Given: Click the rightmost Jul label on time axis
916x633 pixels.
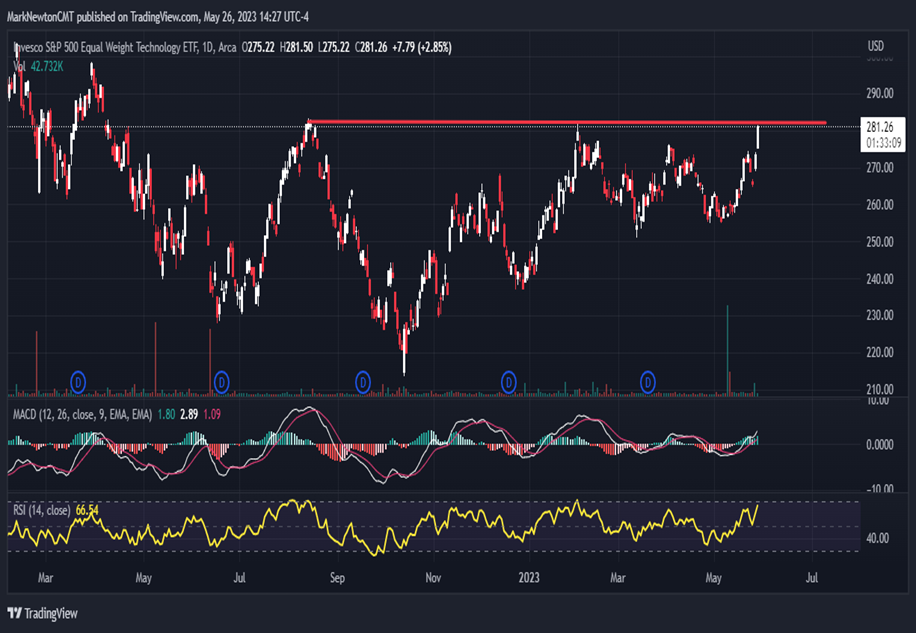Looking at the screenshot, I should [x=811, y=578].
